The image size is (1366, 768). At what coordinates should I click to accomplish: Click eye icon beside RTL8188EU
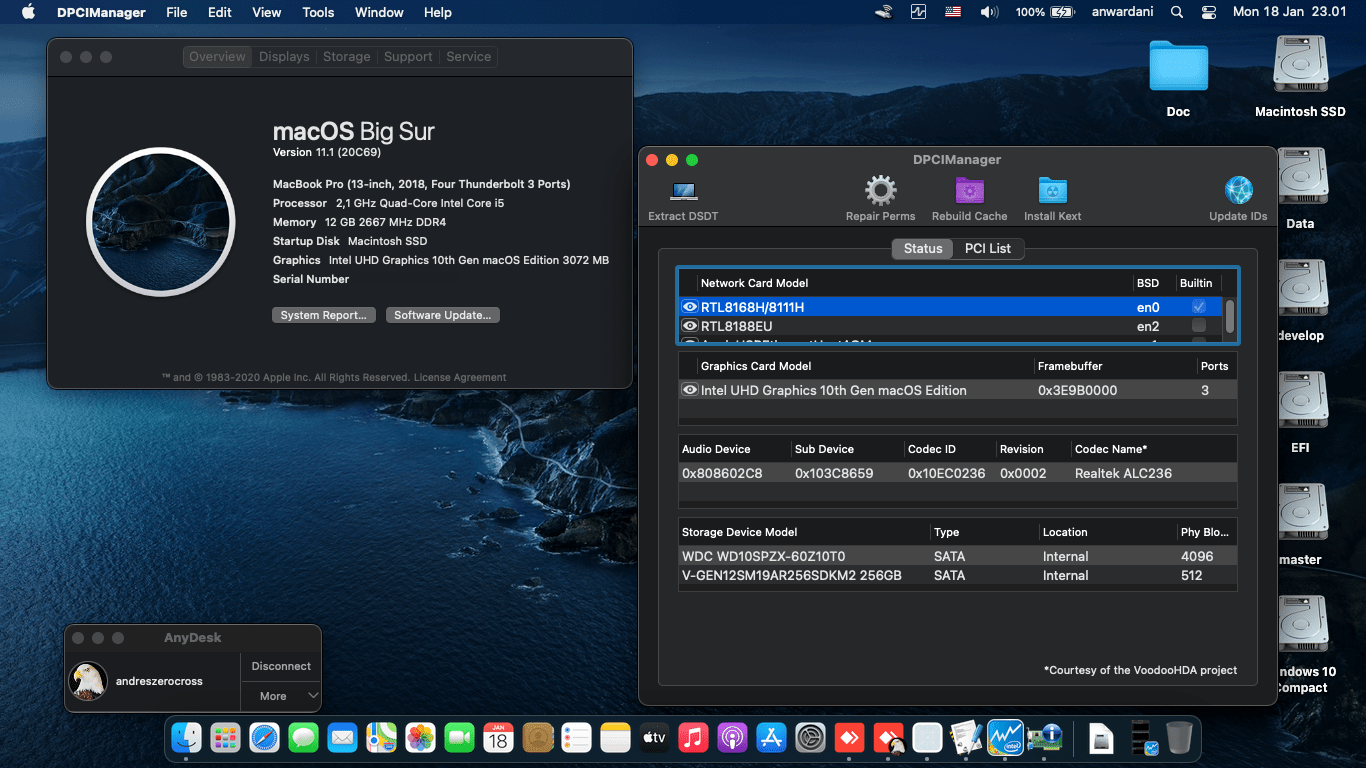tap(689, 326)
